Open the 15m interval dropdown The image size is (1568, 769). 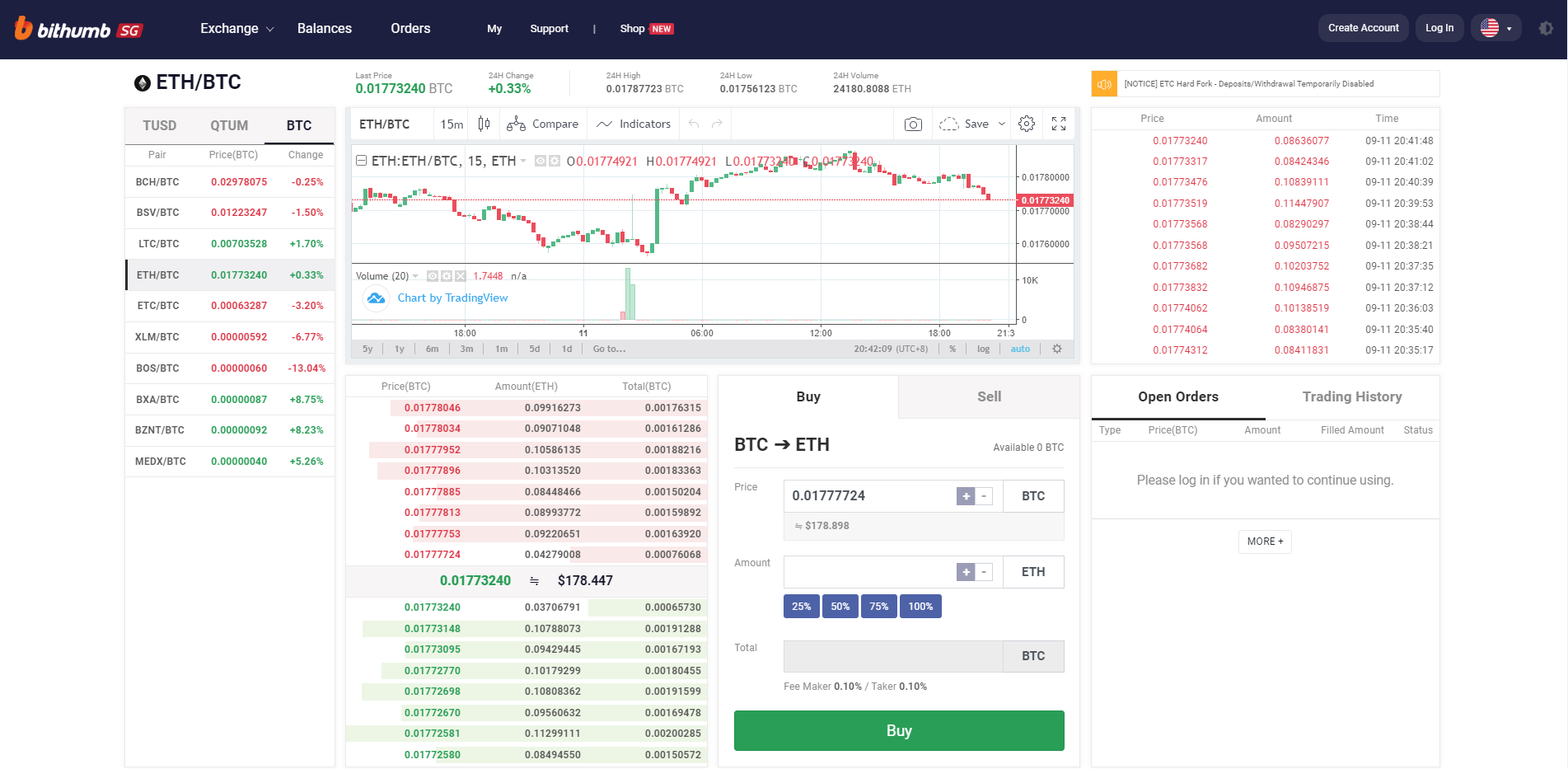[451, 124]
